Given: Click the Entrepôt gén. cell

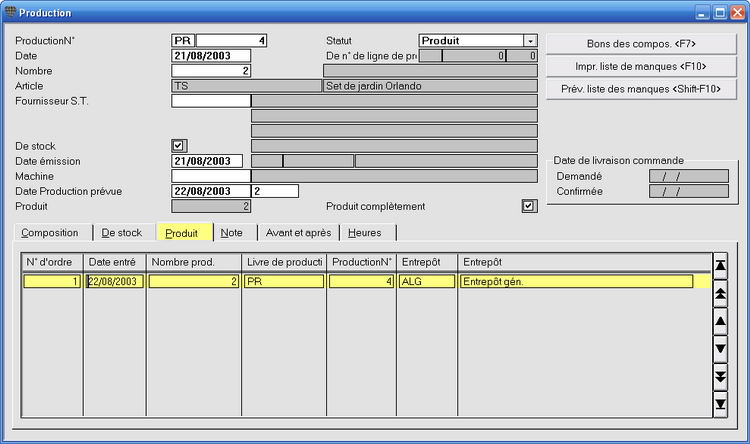Looking at the screenshot, I should pos(576,281).
